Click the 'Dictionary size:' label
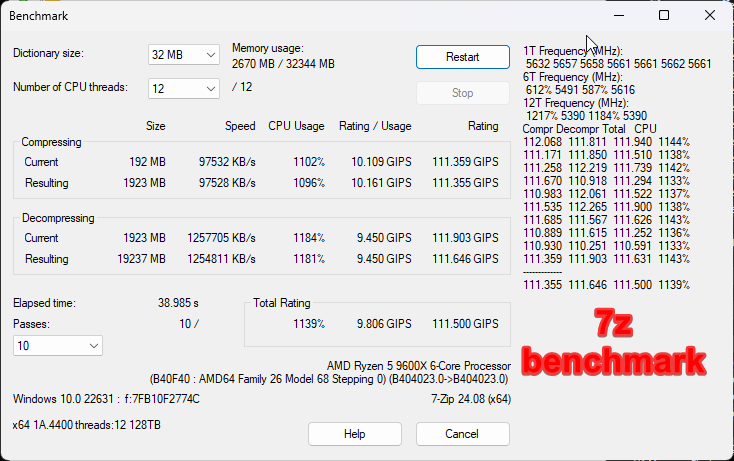The image size is (734, 461). pyautogui.click(x=48, y=53)
